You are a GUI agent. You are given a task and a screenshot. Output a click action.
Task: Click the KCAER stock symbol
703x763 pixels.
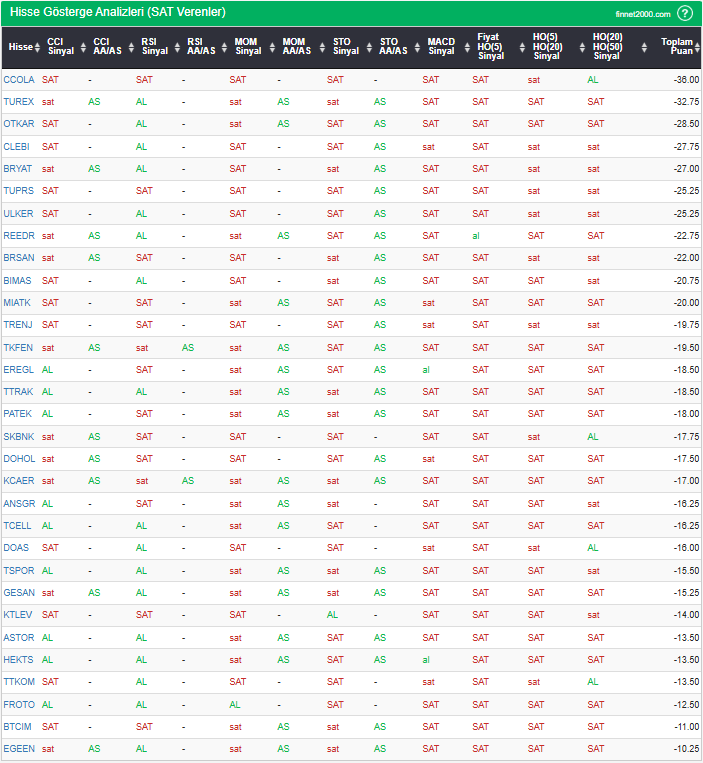19,481
